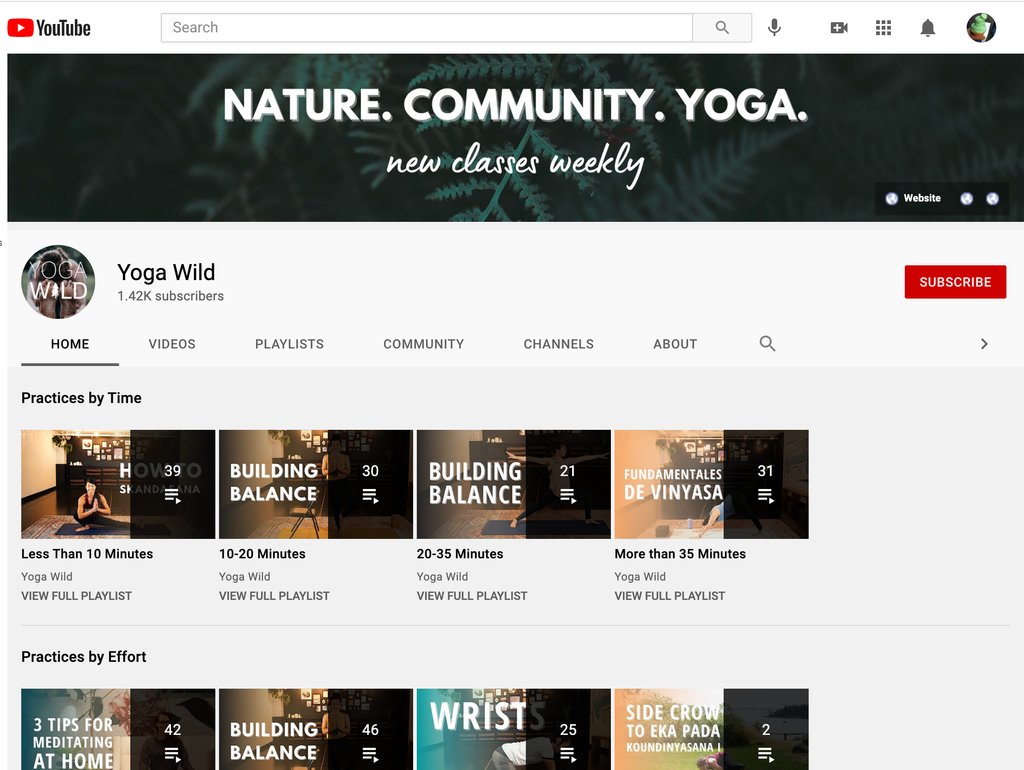Open the create video camera icon

(839, 28)
